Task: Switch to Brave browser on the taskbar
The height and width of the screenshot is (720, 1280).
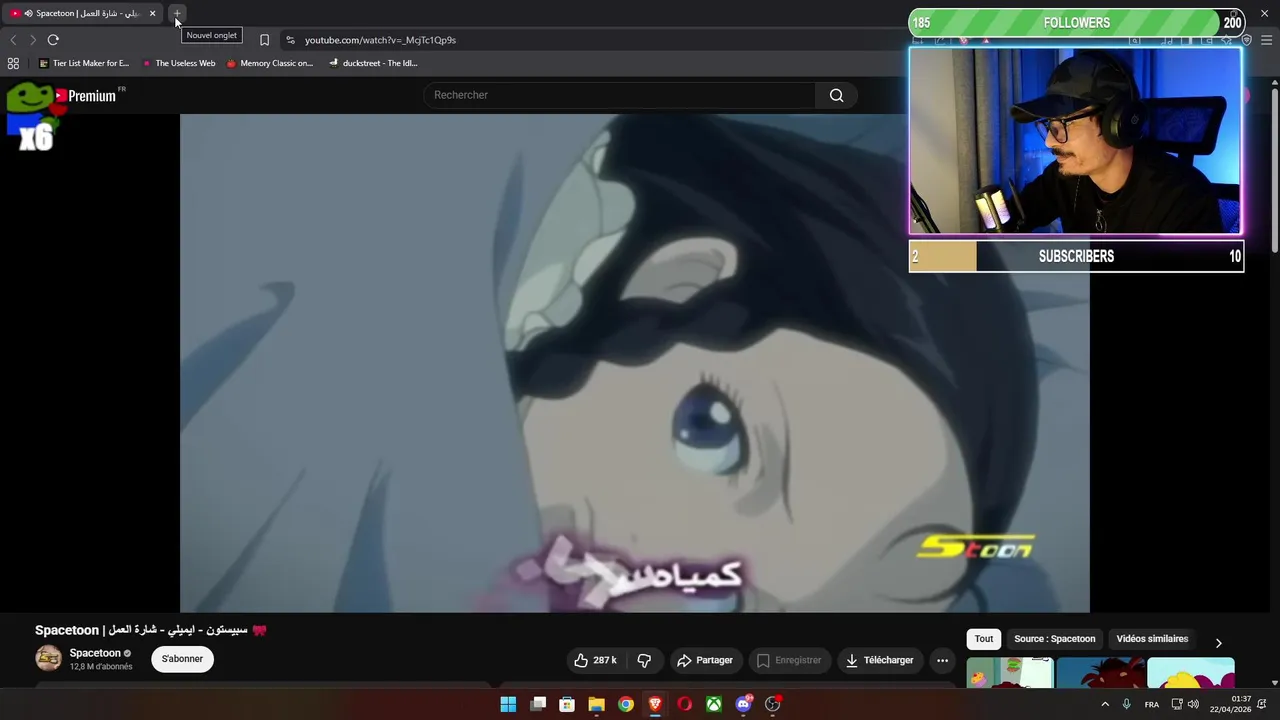Action: point(655,704)
